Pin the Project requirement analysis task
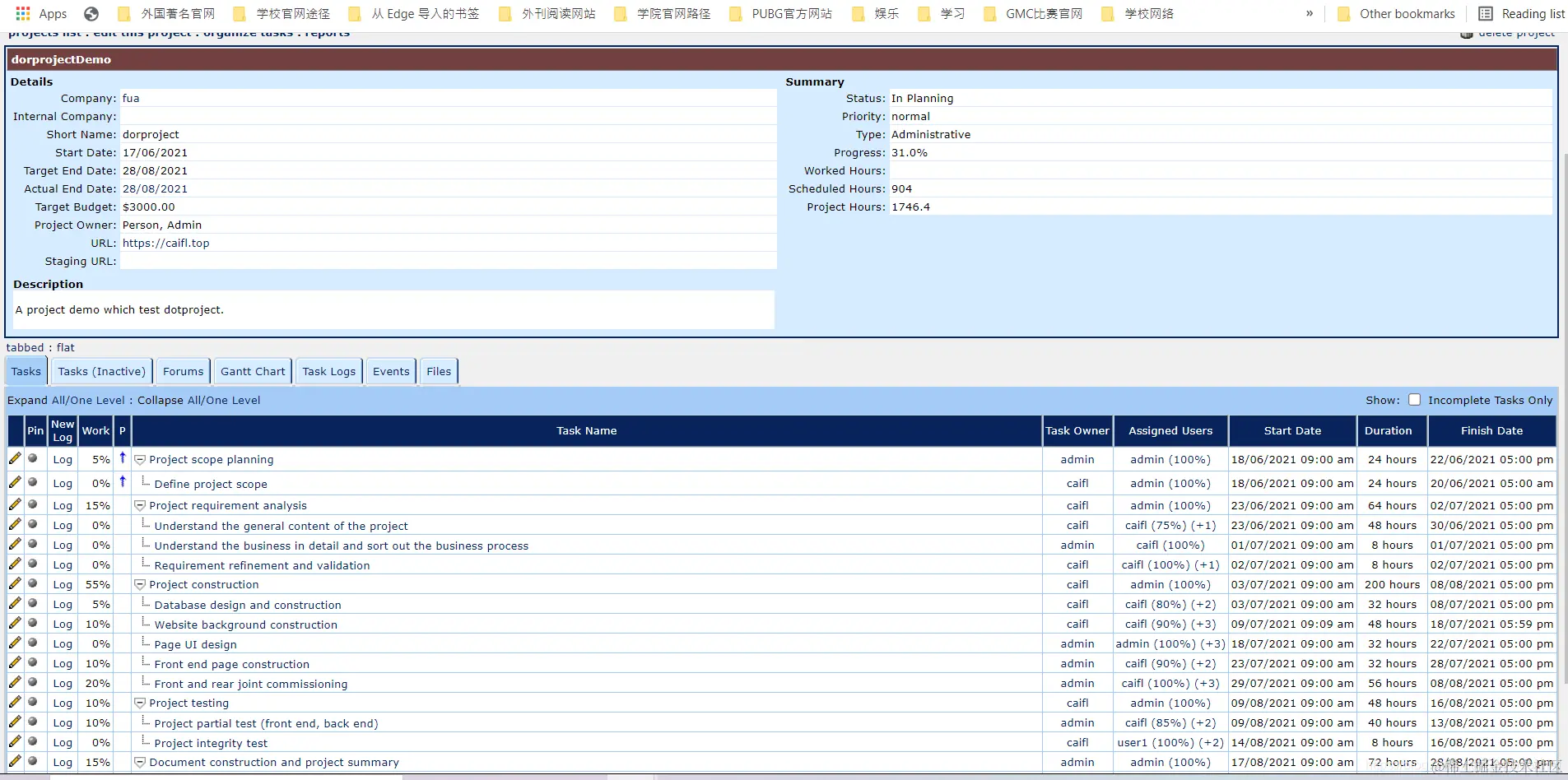 [33, 504]
